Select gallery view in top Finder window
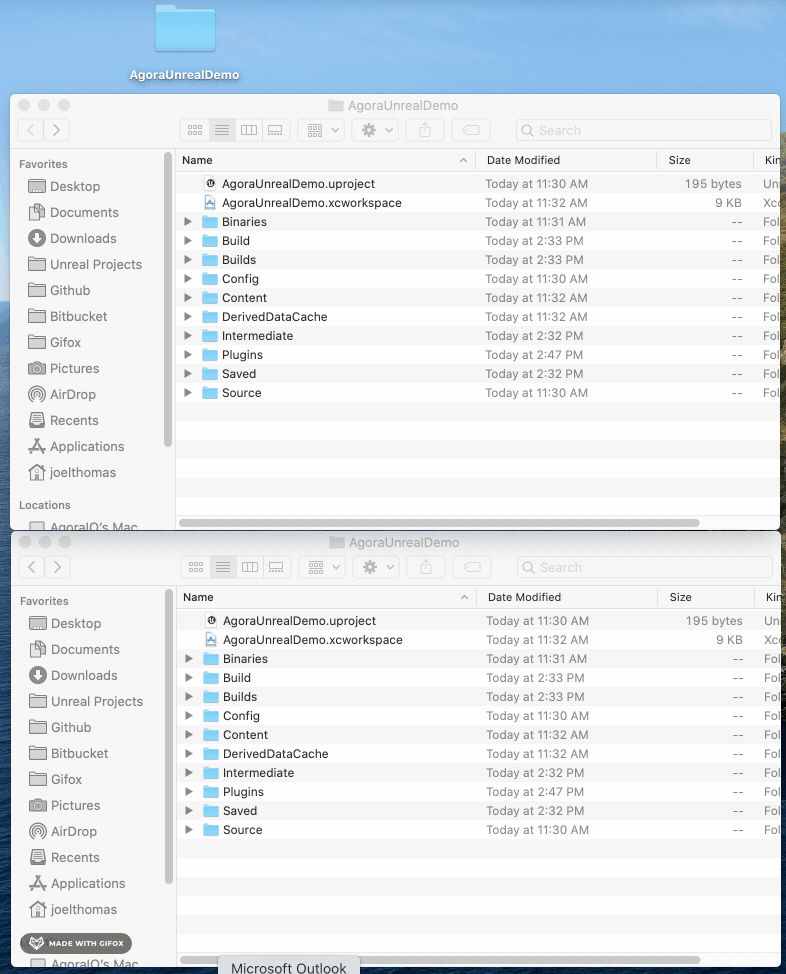Image resolution: width=786 pixels, height=974 pixels. pyautogui.click(x=275, y=130)
